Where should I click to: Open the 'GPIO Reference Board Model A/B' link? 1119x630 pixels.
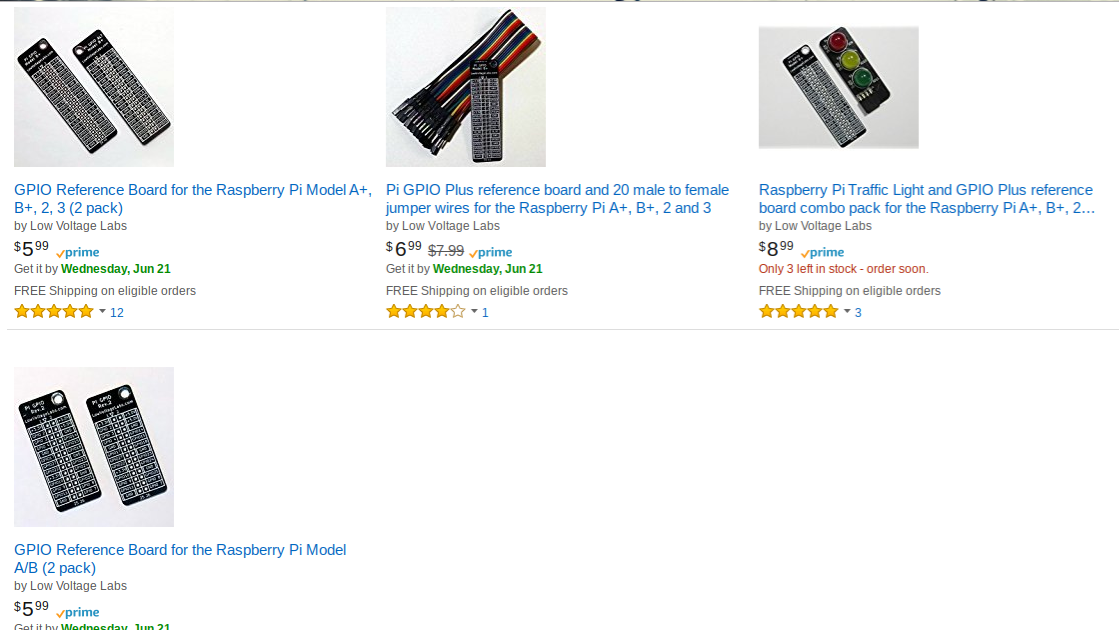[180, 559]
